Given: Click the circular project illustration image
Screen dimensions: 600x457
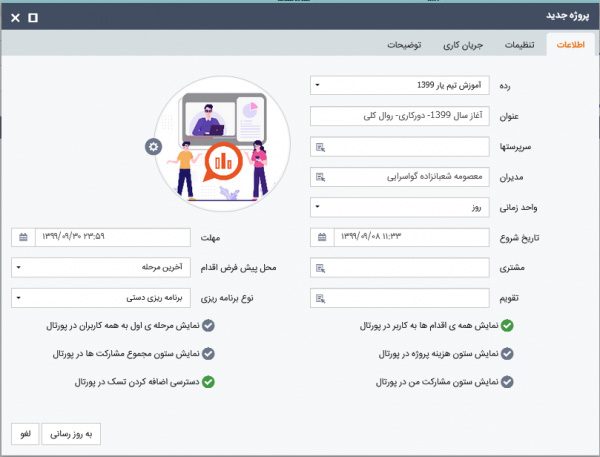Looking at the screenshot, I should 222,144.
